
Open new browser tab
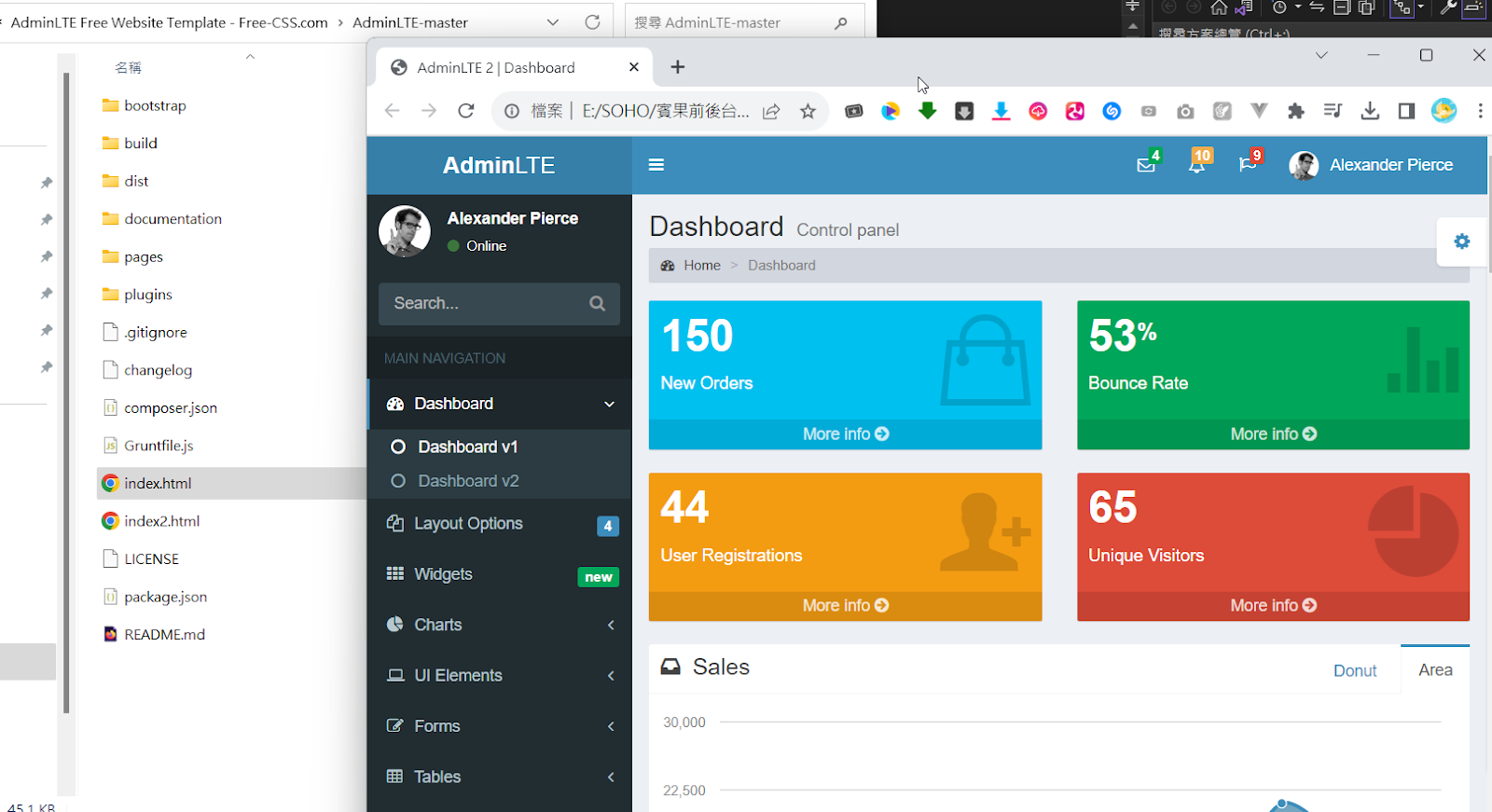point(678,67)
